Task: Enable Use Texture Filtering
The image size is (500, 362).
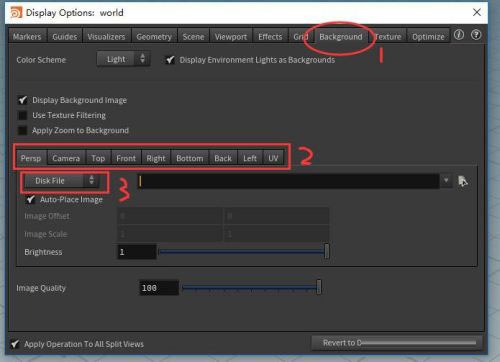Action: [x=23, y=115]
